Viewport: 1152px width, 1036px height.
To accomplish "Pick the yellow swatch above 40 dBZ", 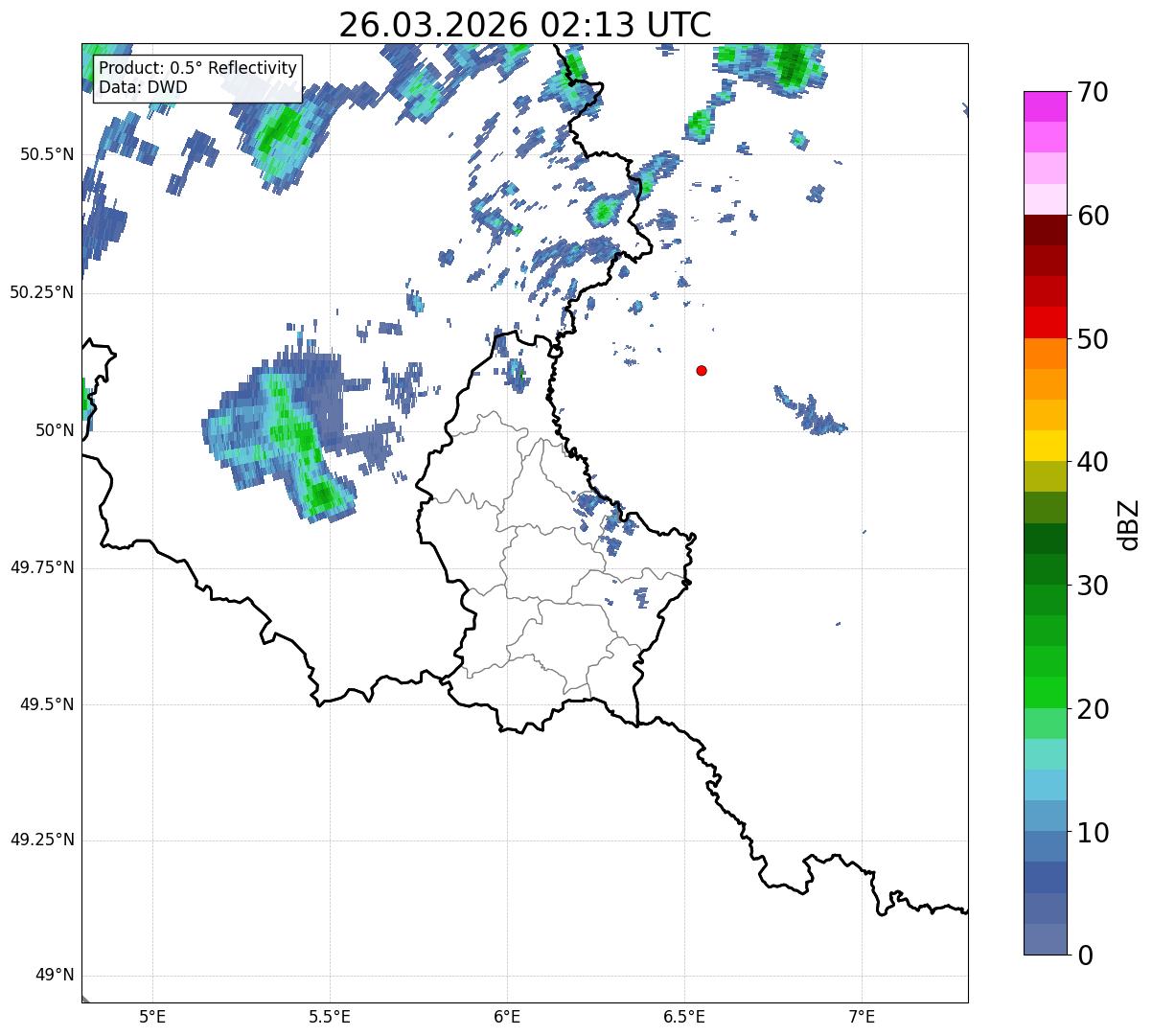I will point(1045,446).
